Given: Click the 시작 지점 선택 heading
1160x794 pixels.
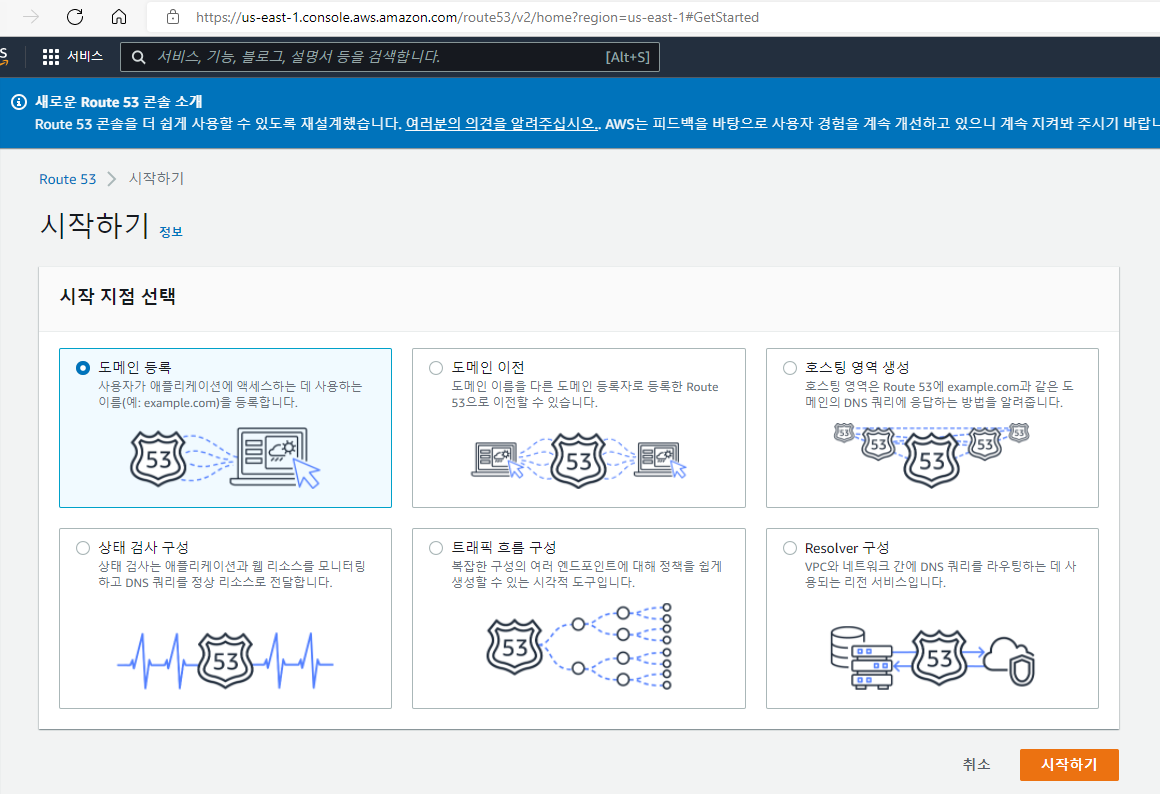Looking at the screenshot, I should point(118,297).
